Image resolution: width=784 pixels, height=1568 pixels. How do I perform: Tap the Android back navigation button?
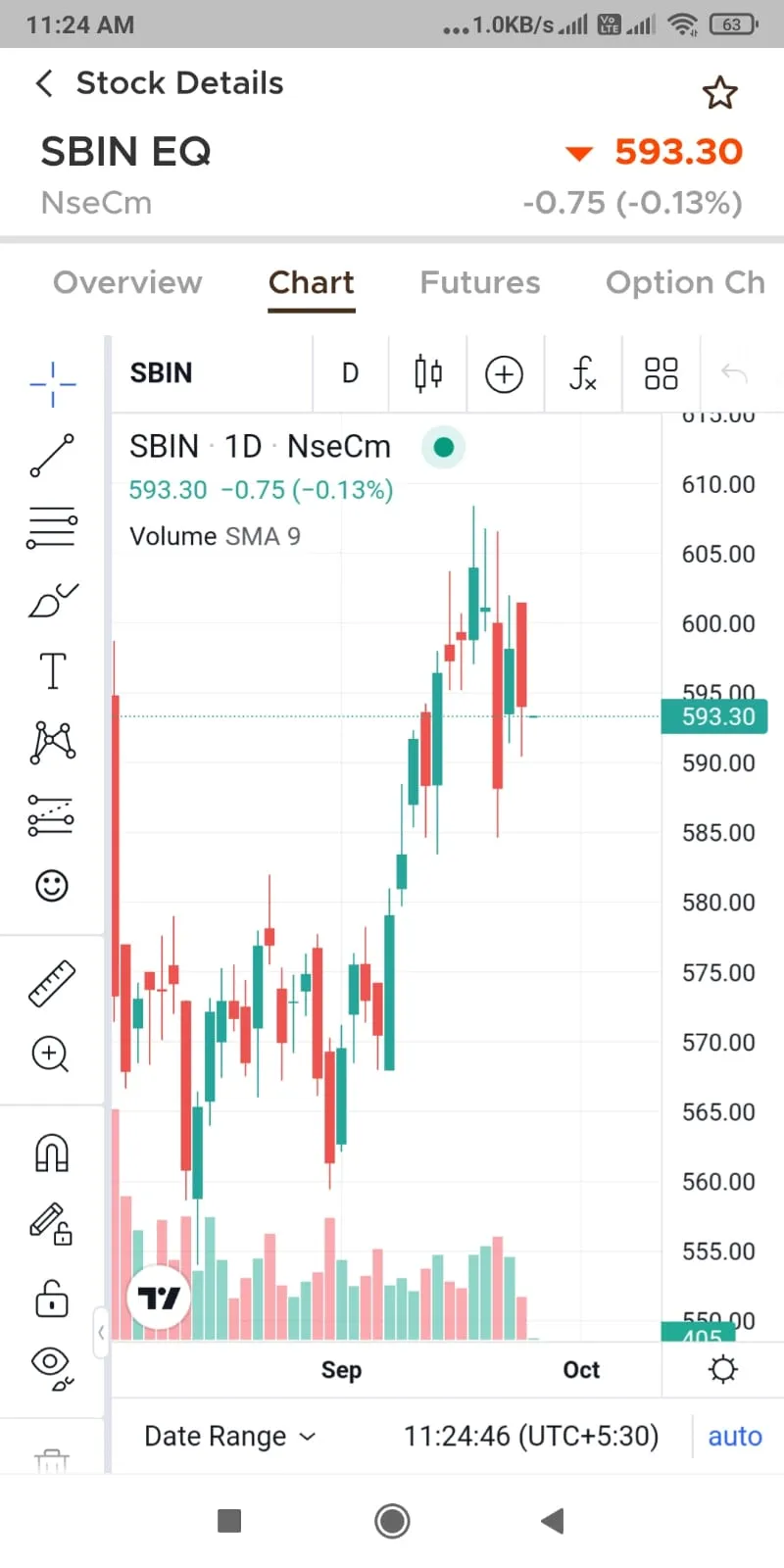(553, 1521)
